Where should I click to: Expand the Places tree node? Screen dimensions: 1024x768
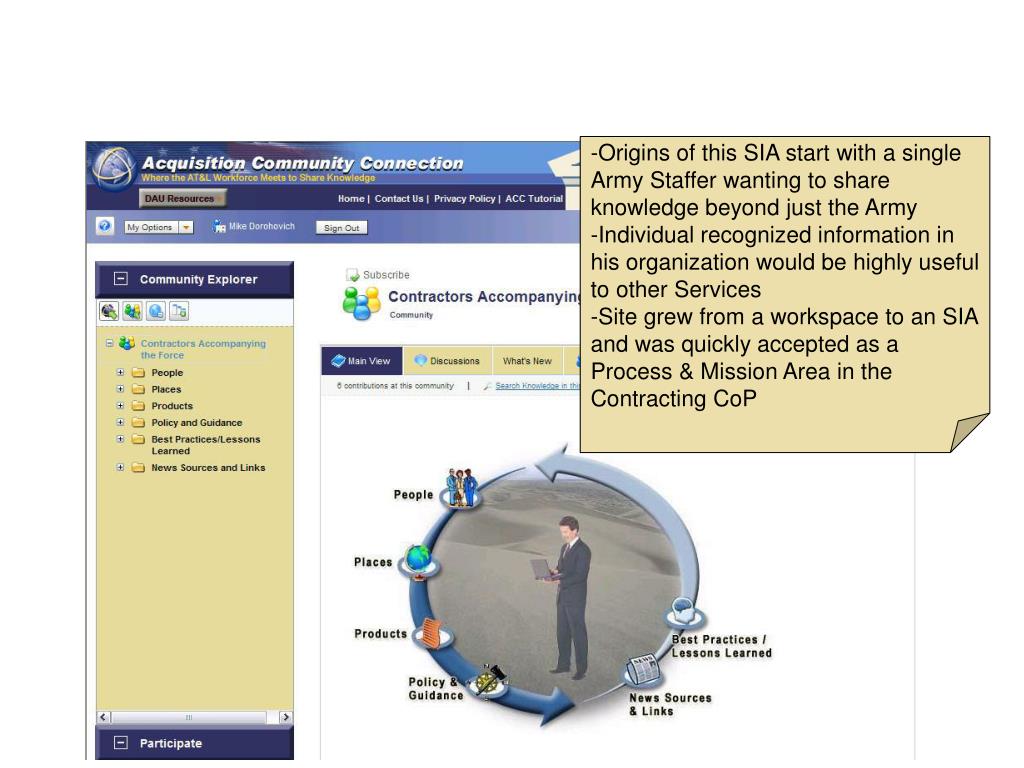120,389
